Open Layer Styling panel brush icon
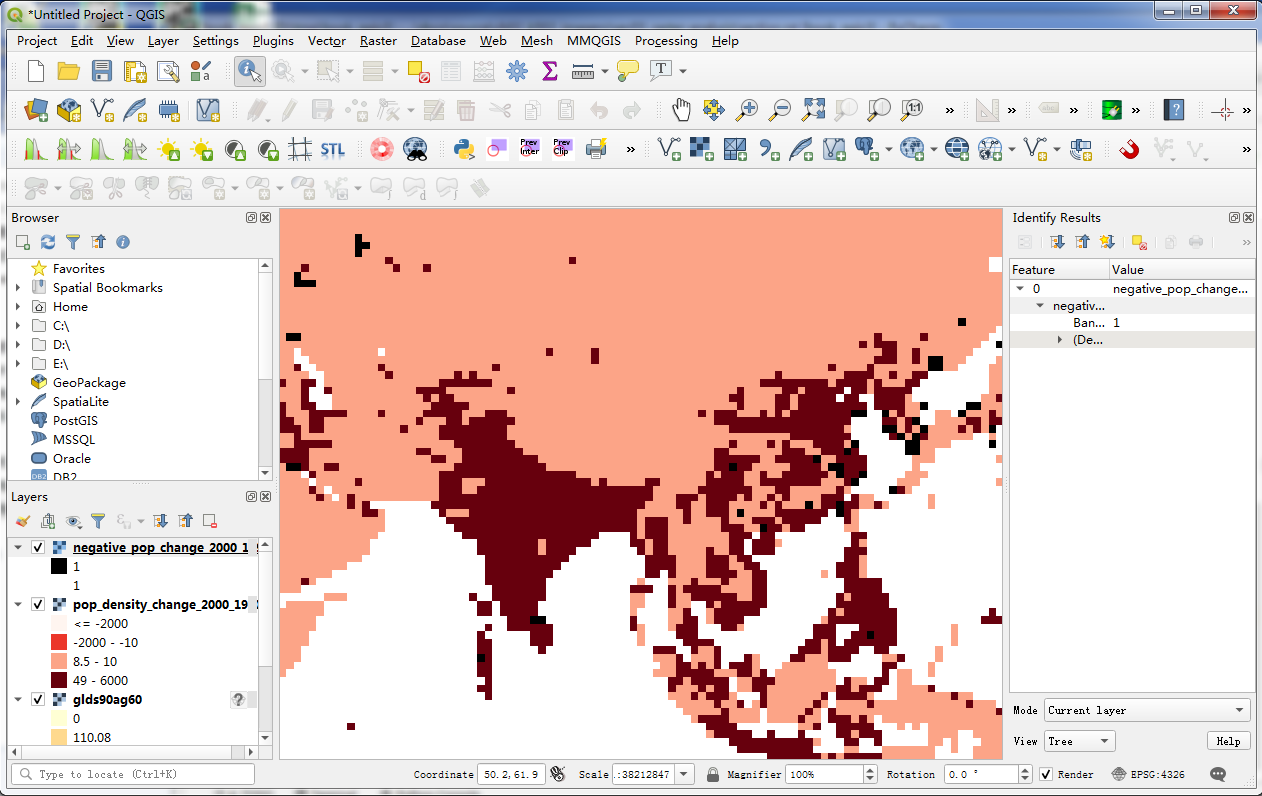 [23, 521]
